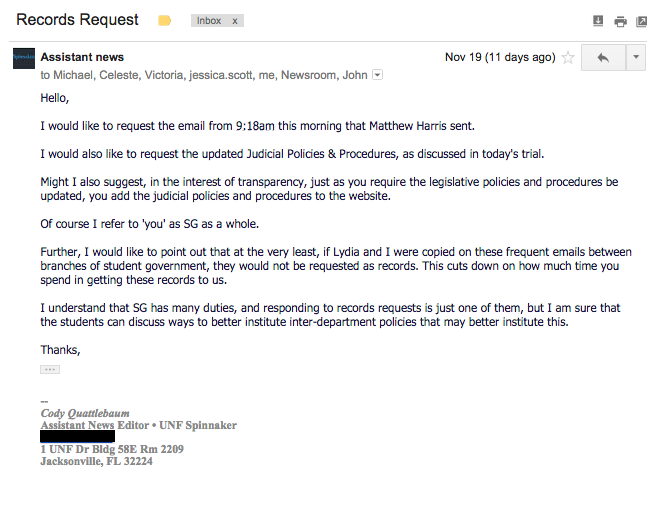Click the Assistant news sender avatar
The height and width of the screenshot is (507, 654).
point(24,58)
